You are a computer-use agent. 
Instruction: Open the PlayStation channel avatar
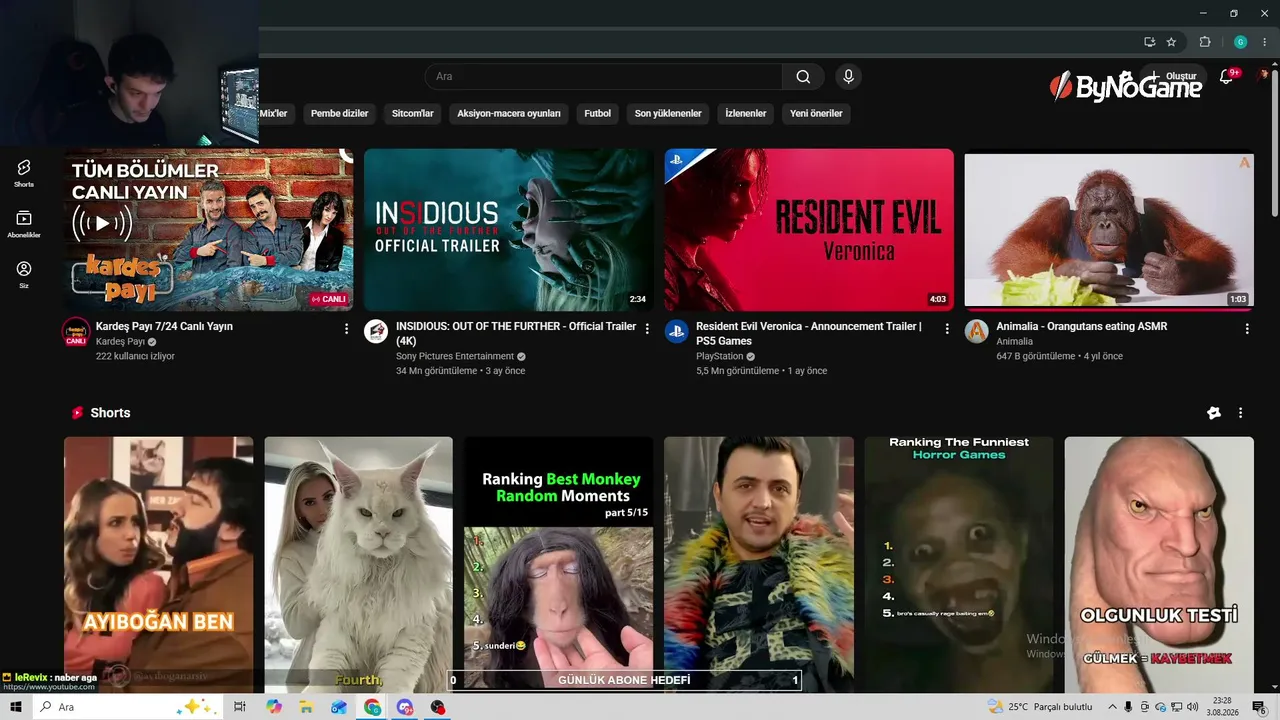(677, 331)
